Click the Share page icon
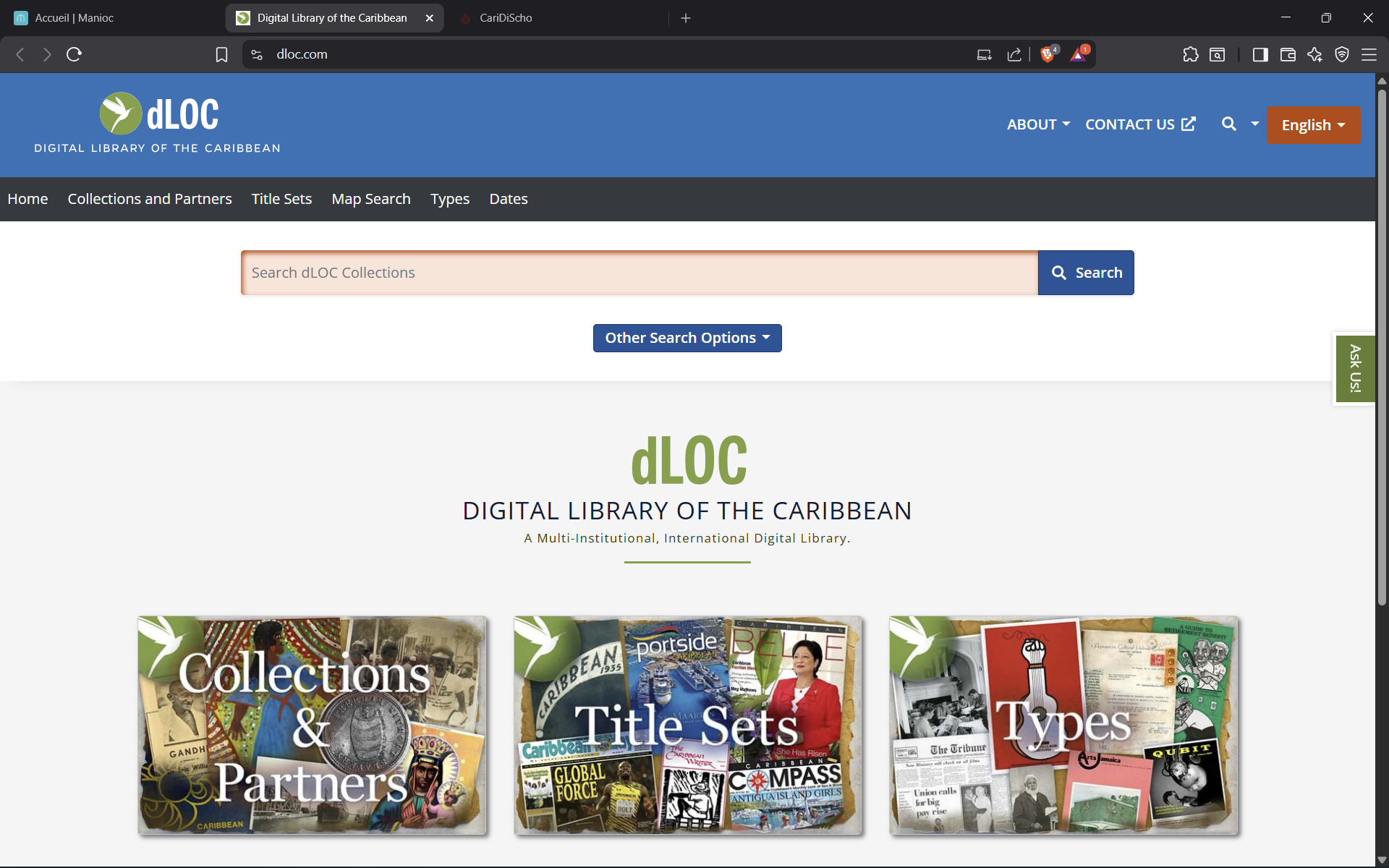Screen dimensions: 1389x868 [1014, 54]
